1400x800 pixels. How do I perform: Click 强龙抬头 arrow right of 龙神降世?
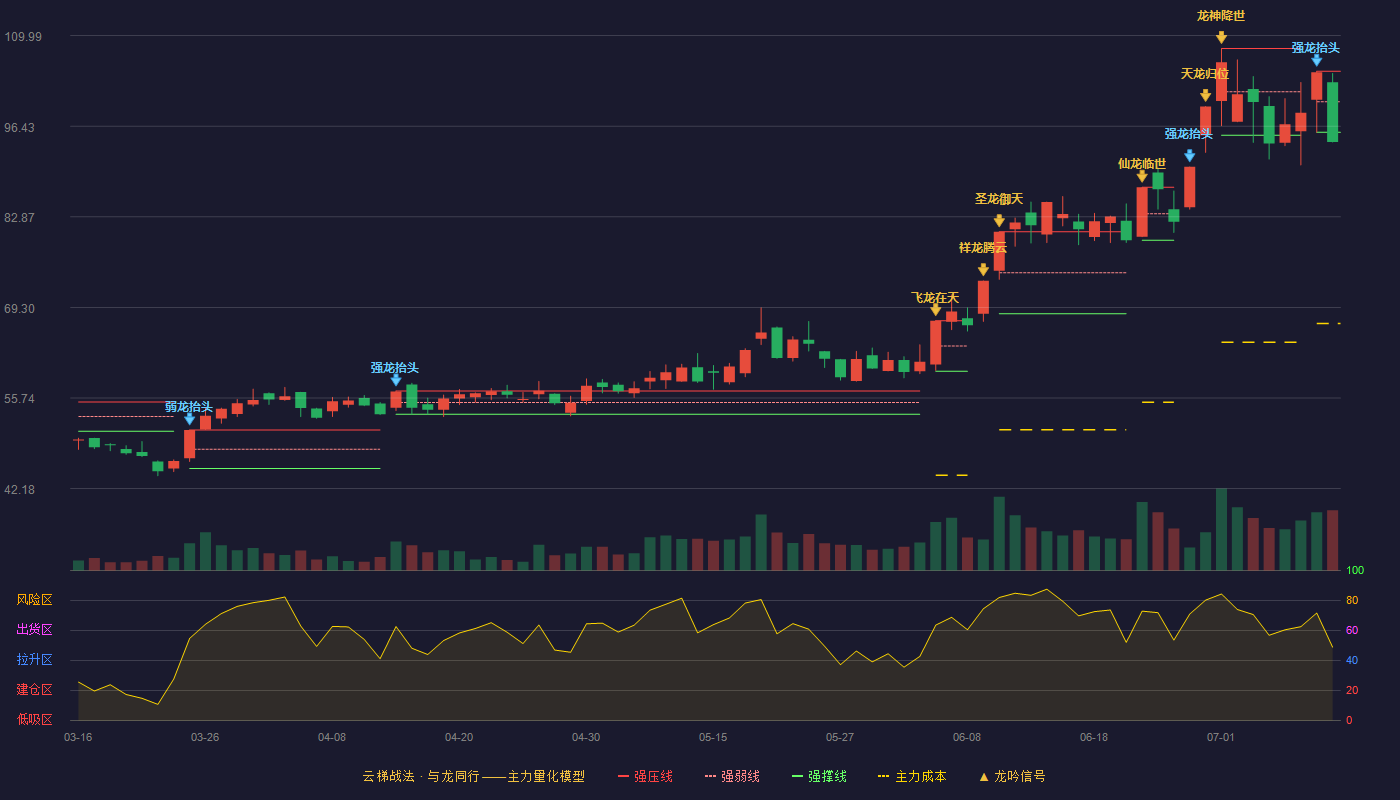pos(1316,61)
